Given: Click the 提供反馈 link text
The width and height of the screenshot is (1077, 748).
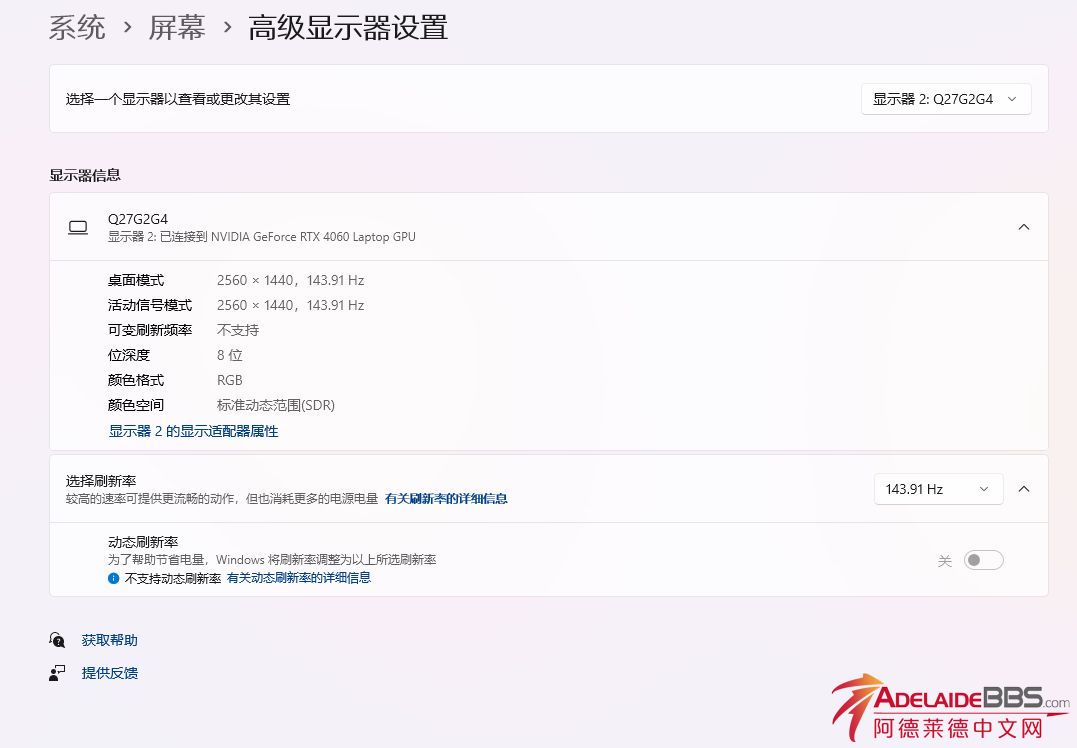Looking at the screenshot, I should (110, 673).
